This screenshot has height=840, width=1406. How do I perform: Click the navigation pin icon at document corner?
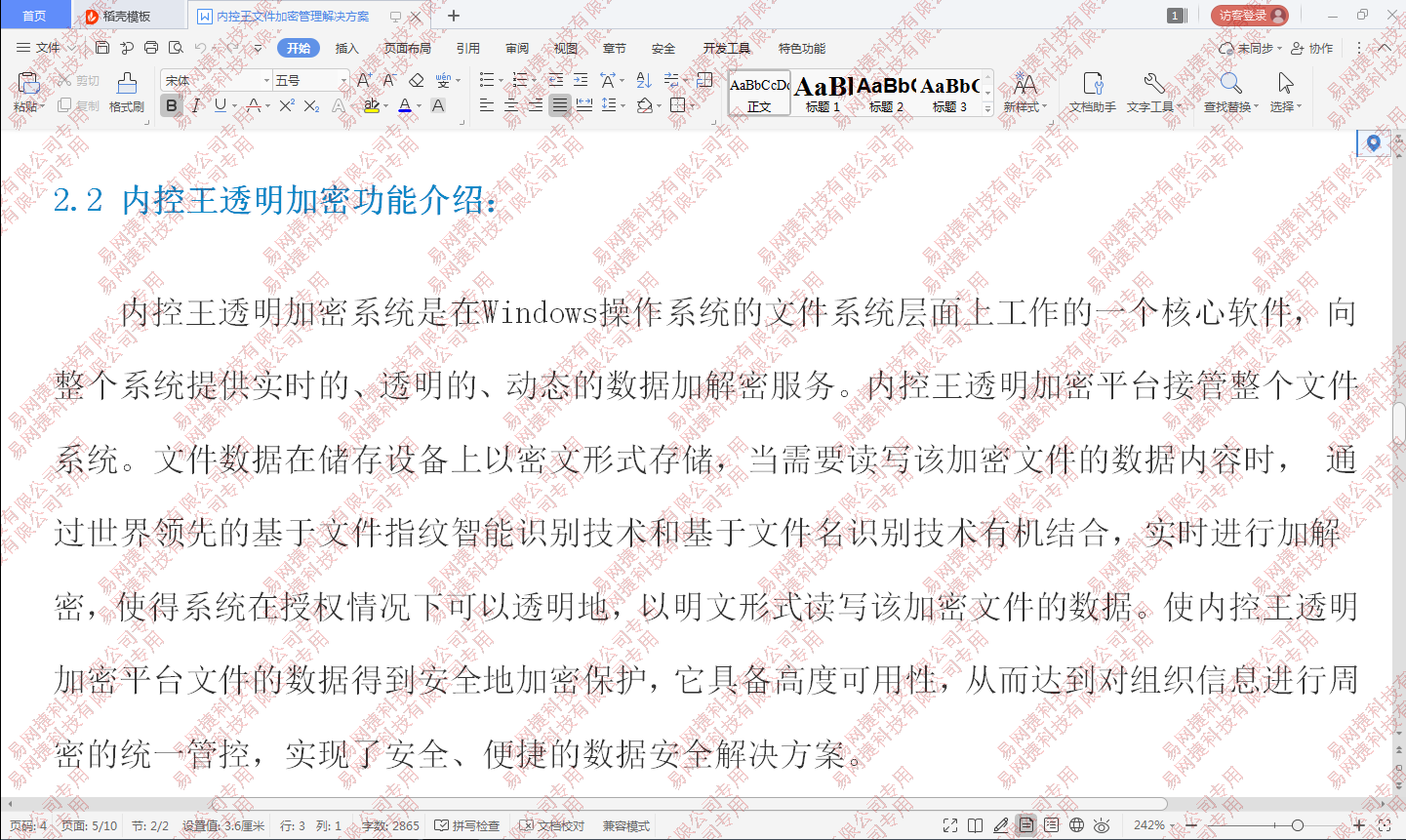click(x=1373, y=143)
